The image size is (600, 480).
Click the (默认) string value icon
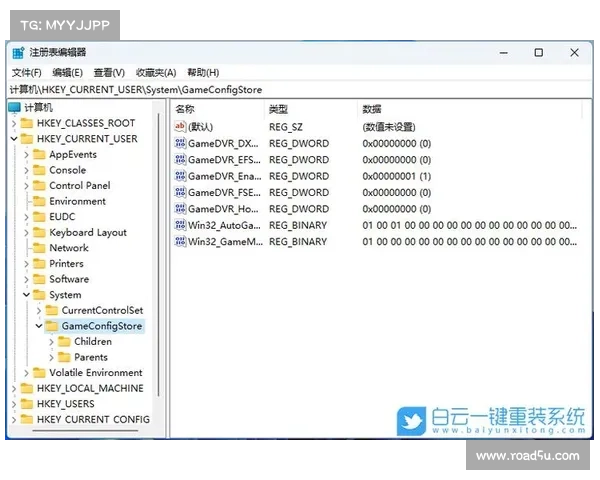pos(180,127)
